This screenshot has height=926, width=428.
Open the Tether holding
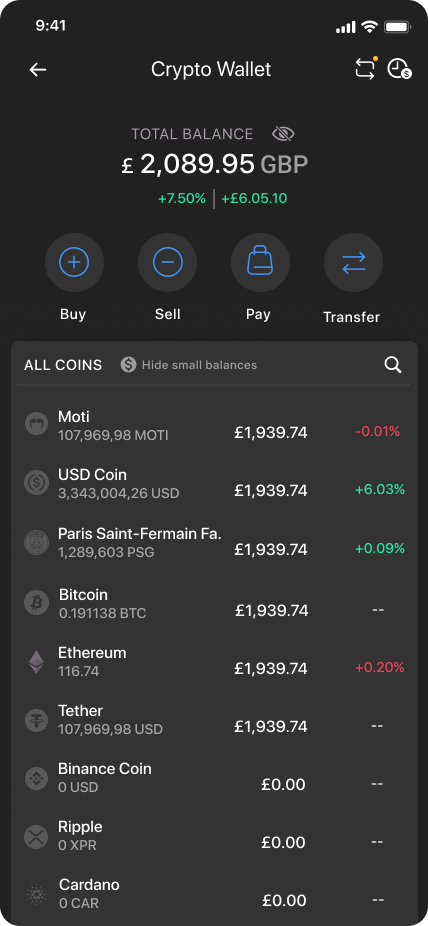[214, 719]
